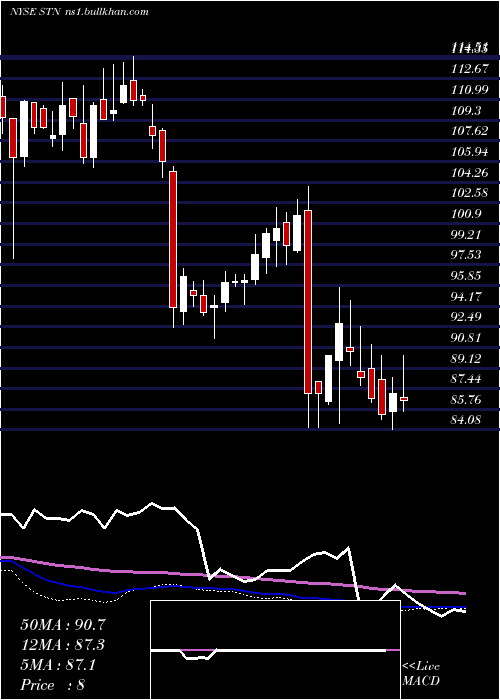Screen dimensions: 500x700
Task: Select the 105.94 price axis label
Action: (469, 152)
